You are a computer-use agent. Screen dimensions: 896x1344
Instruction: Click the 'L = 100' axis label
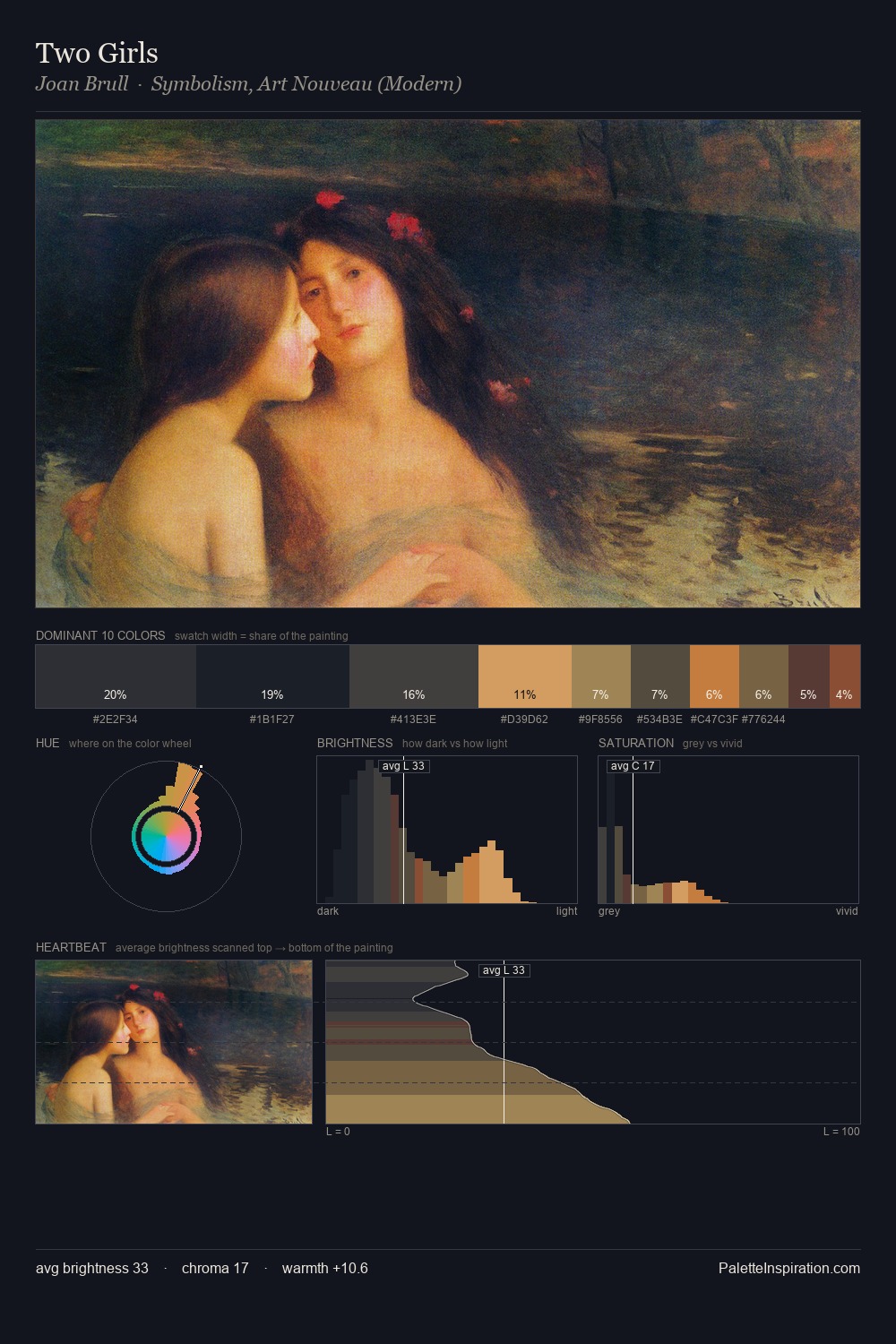841,1132
